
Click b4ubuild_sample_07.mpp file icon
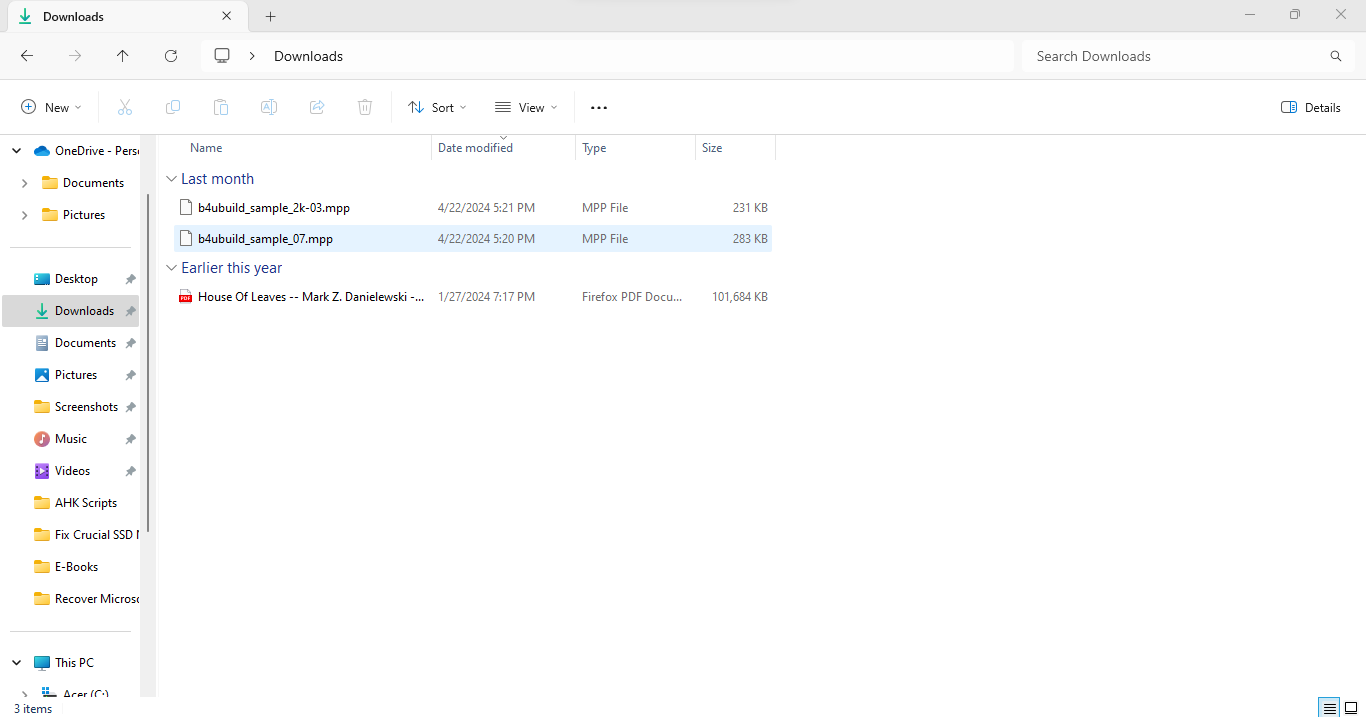(x=185, y=239)
